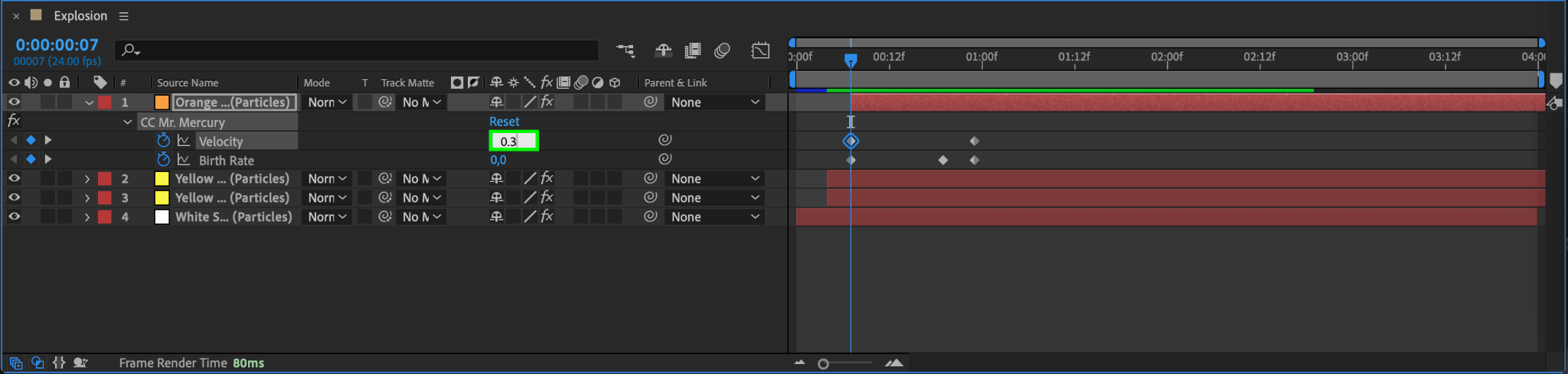Select the Explosion composition tab

(x=80, y=16)
